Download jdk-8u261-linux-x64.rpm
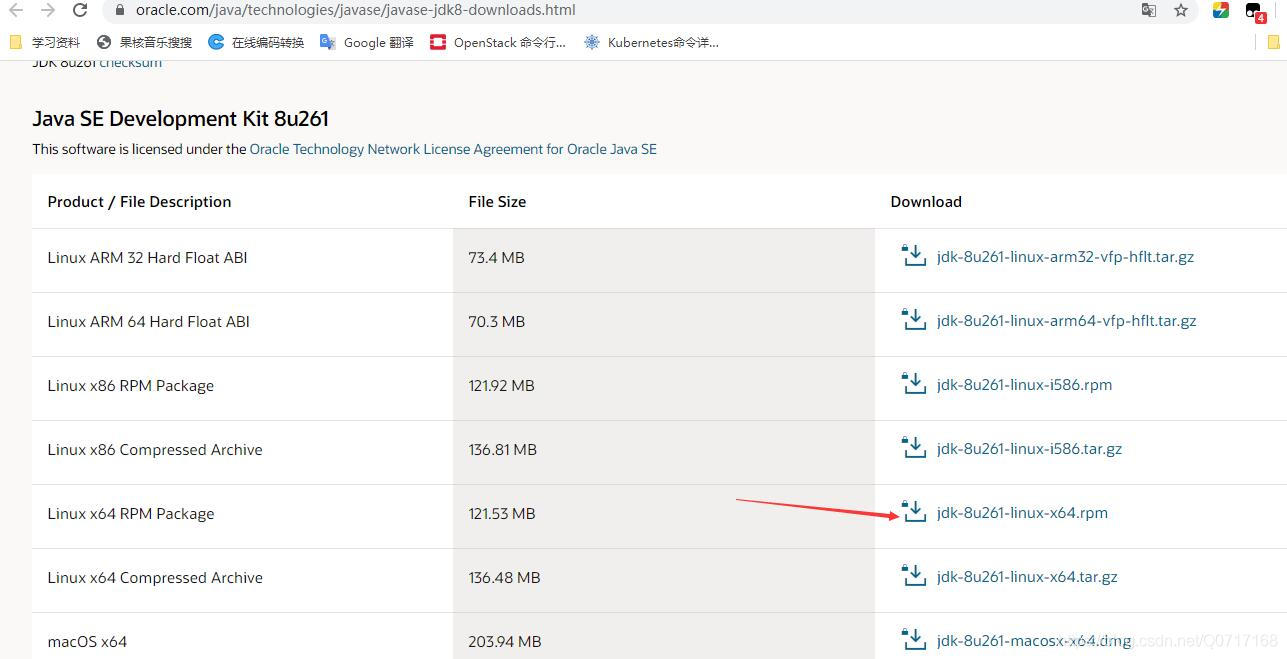The width and height of the screenshot is (1287, 659). tap(1022, 513)
